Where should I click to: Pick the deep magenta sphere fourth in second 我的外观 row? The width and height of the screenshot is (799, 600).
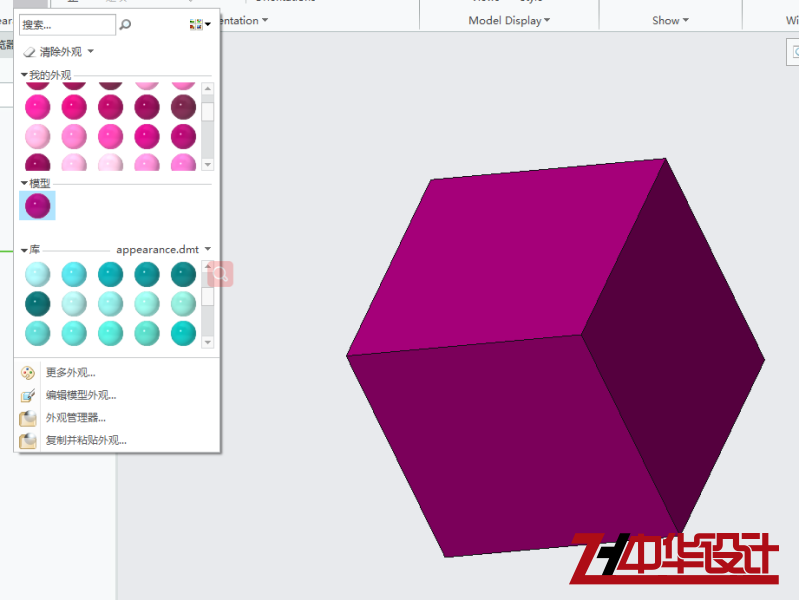coord(147,137)
